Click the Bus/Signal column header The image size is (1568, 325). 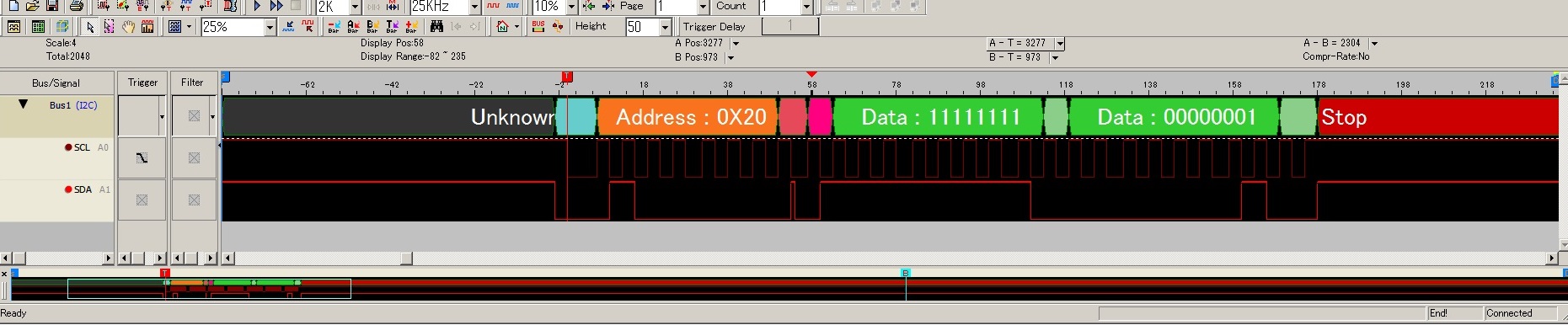point(56,83)
